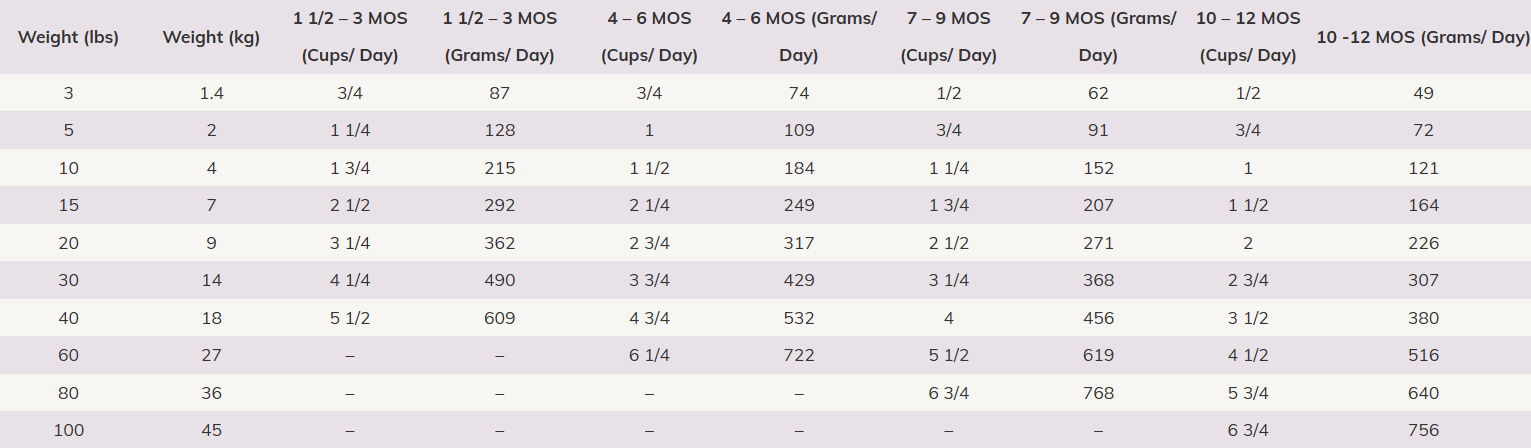This screenshot has width=1531, height=448.
Task: Click the "7 – 9 MOS (Grams/ Day)" header
Action: tap(1098, 37)
